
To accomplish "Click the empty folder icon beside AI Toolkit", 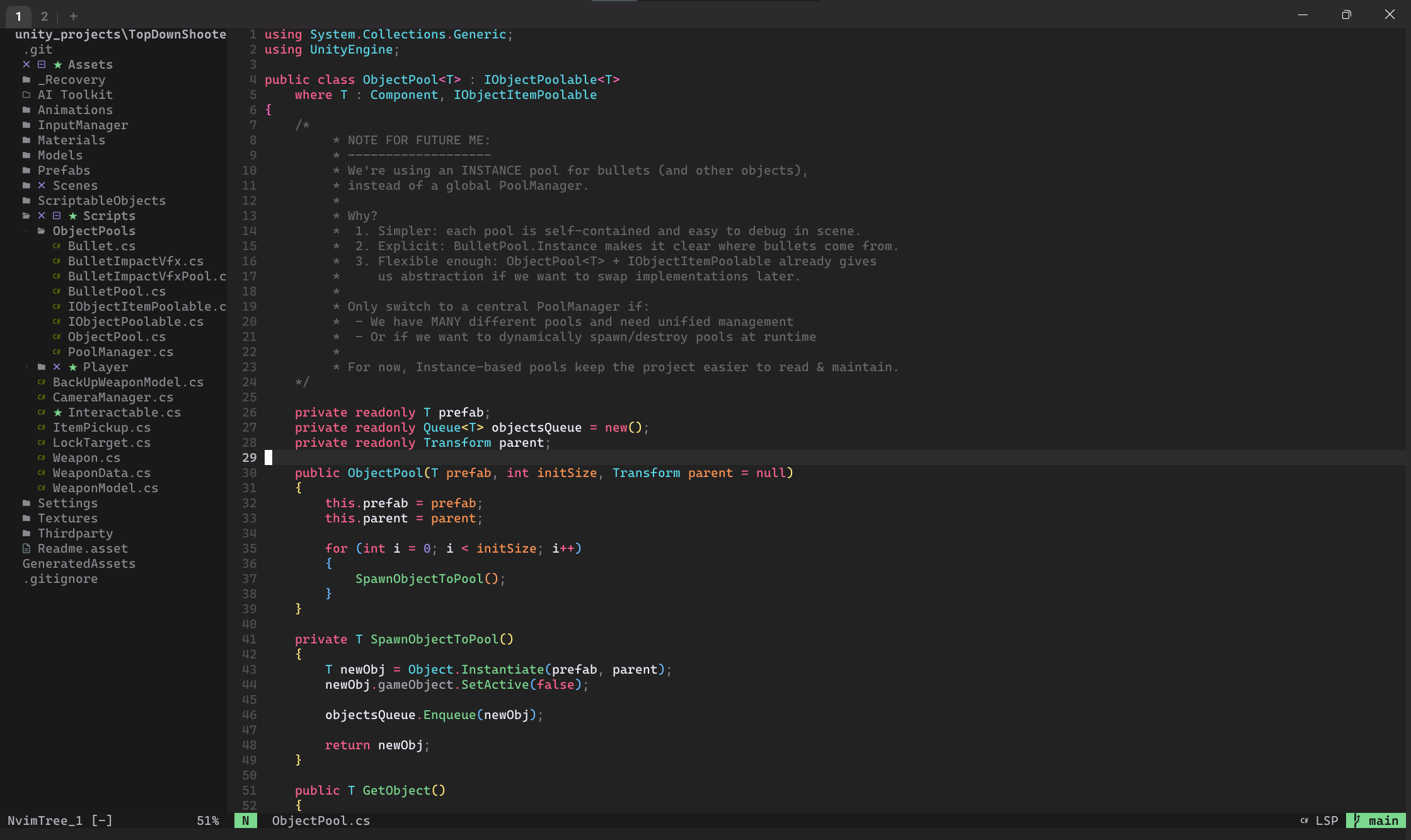I will click(x=26, y=95).
